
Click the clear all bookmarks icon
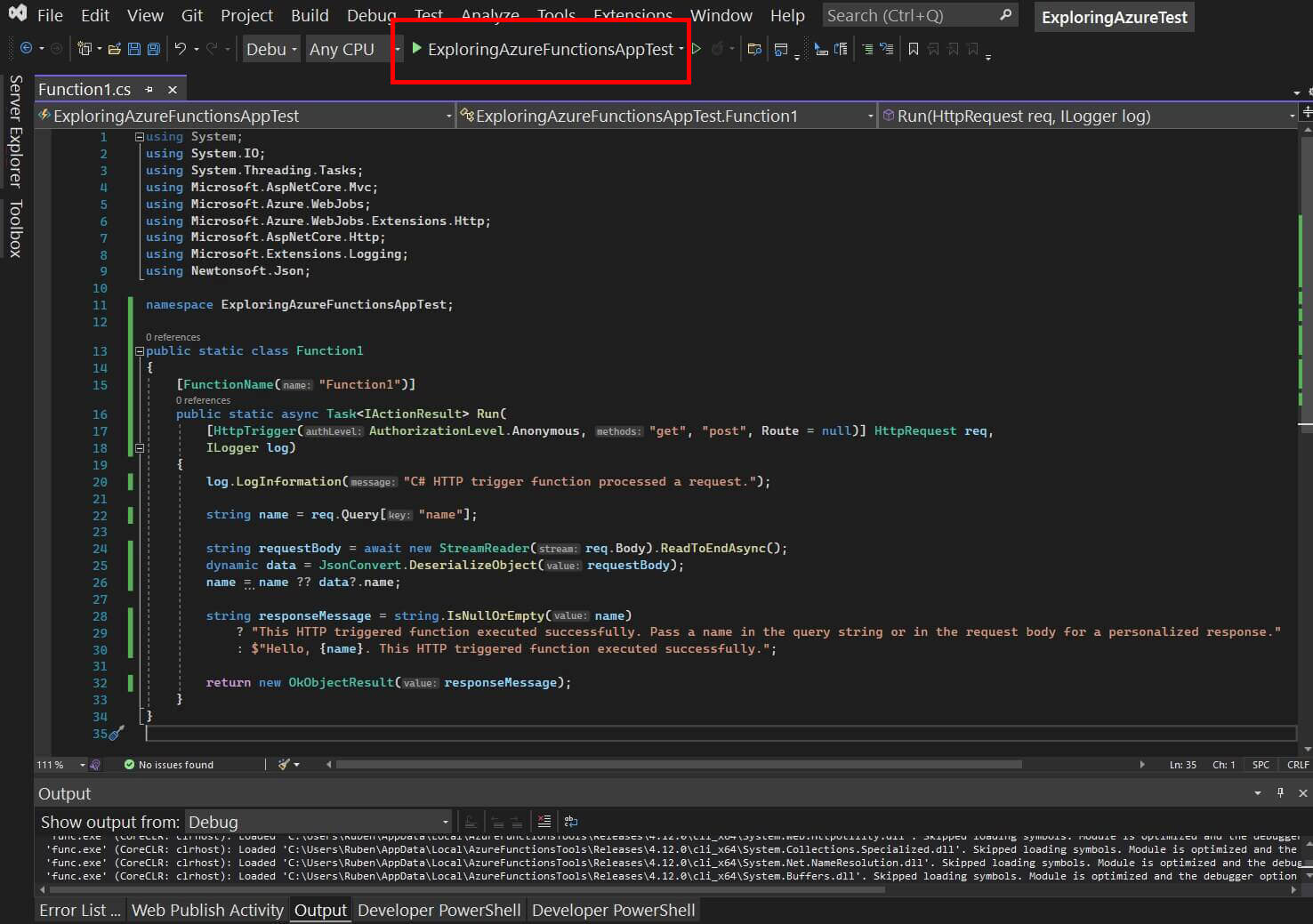point(972,49)
